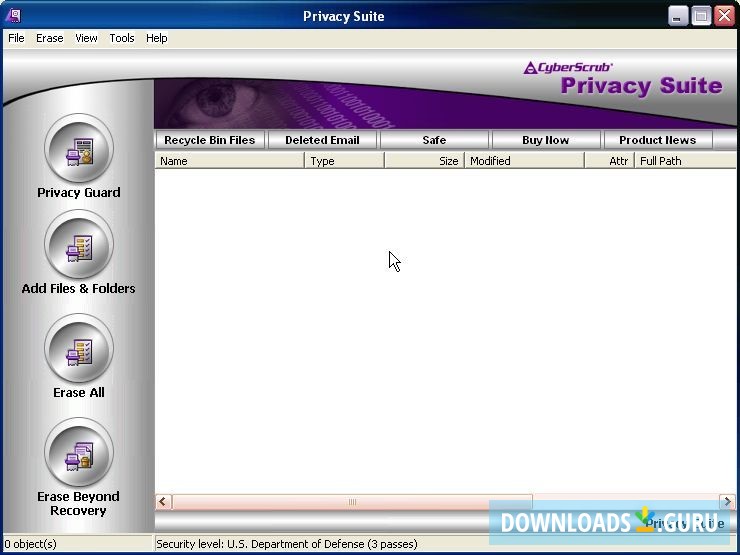Viewport: 740px width, 555px height.
Task: Maximize the Privacy Suite window
Action: tap(701, 16)
